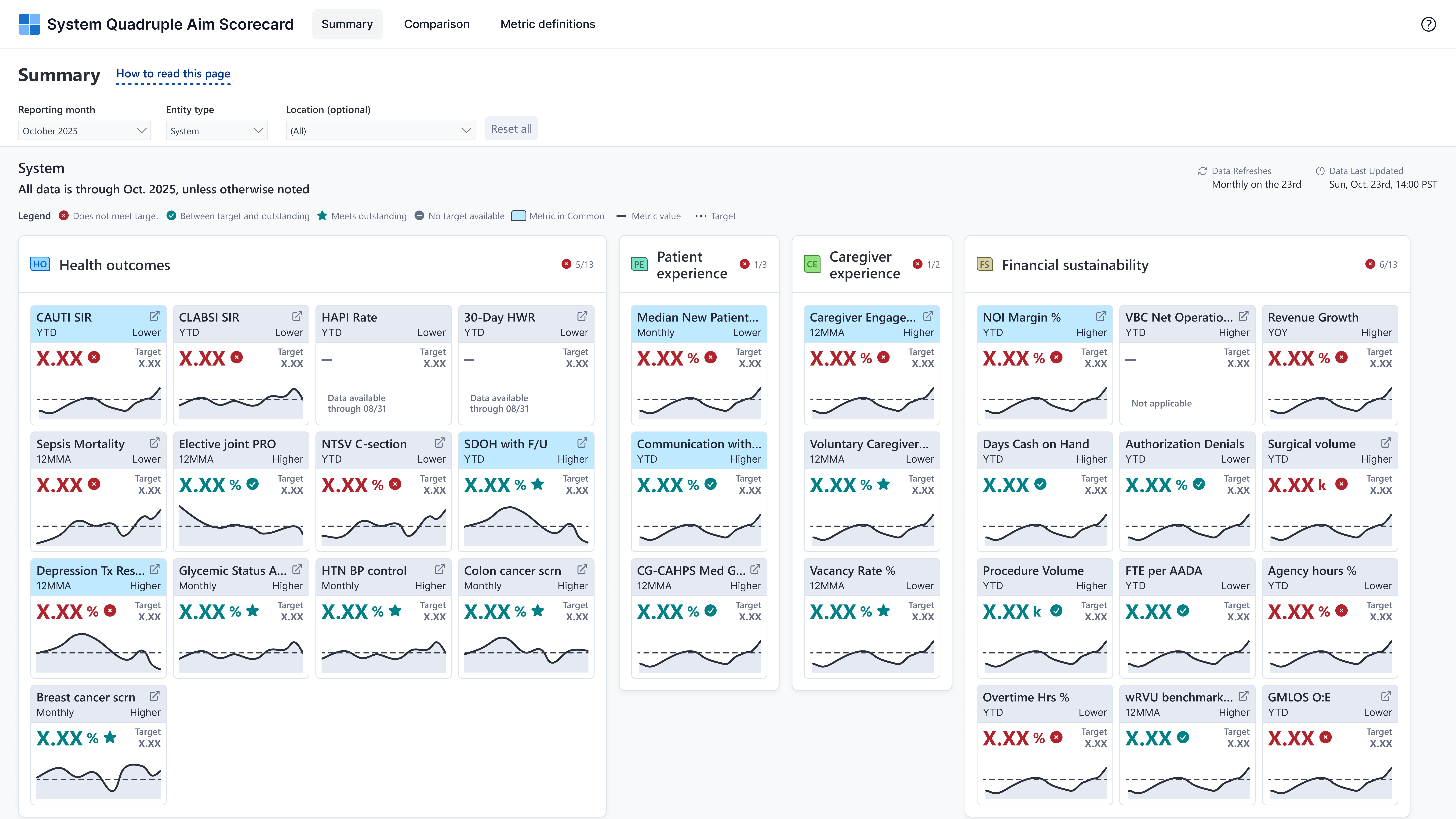1456x819 pixels.
Task: Click the Breast cancer scrn popout icon
Action: (154, 696)
